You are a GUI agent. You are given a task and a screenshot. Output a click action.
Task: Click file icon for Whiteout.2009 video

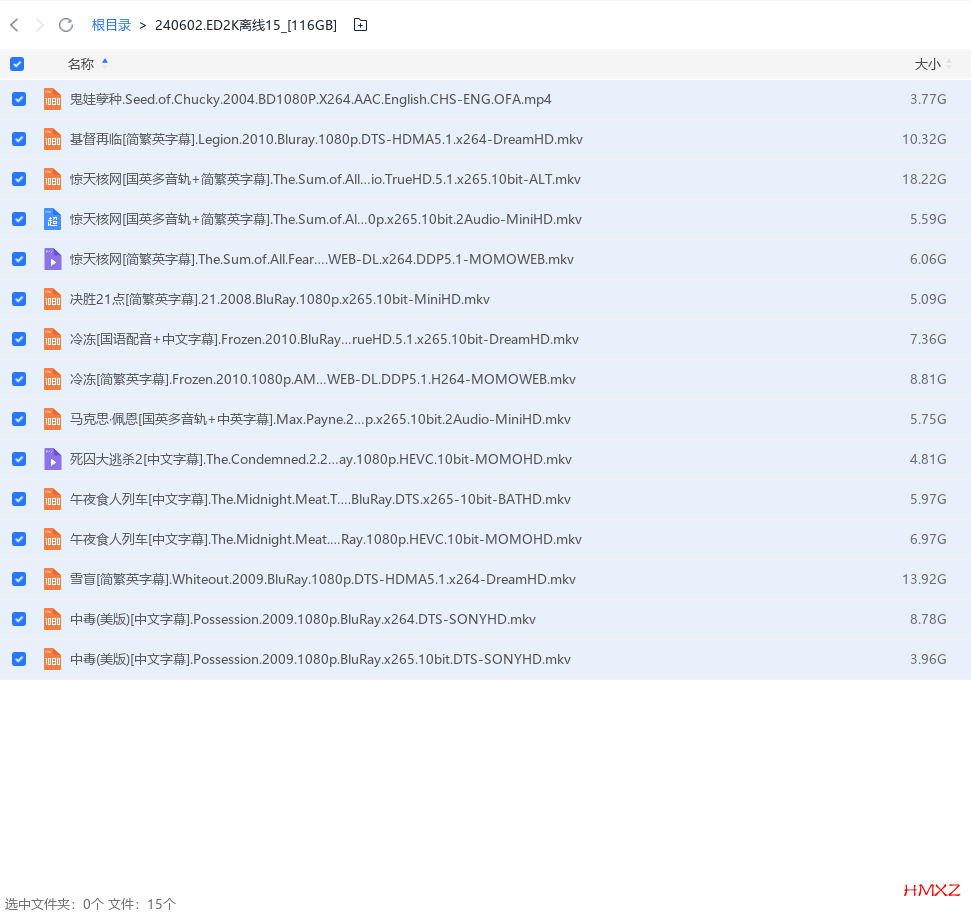[52, 579]
